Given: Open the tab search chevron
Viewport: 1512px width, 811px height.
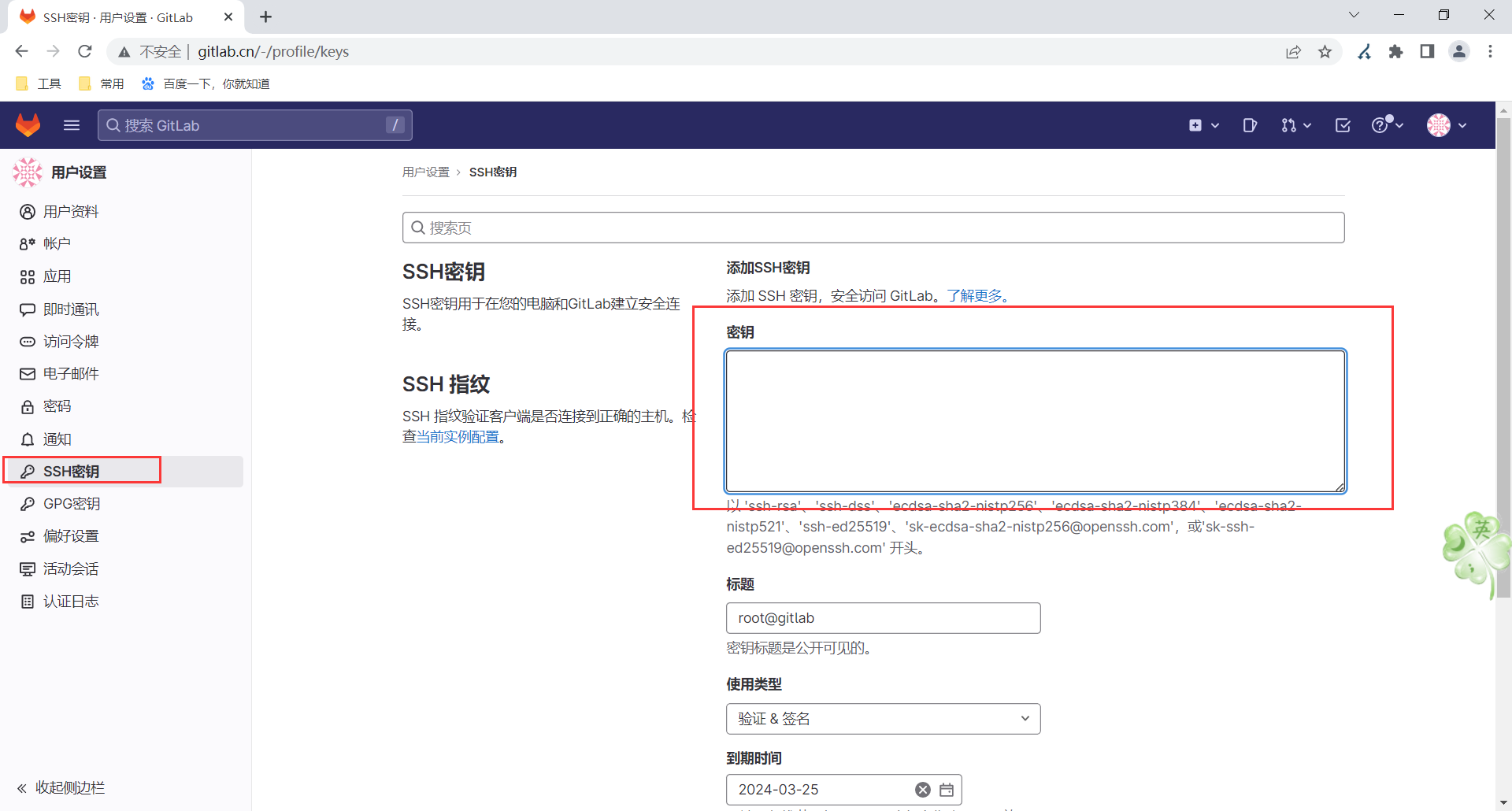Looking at the screenshot, I should 1354,15.
